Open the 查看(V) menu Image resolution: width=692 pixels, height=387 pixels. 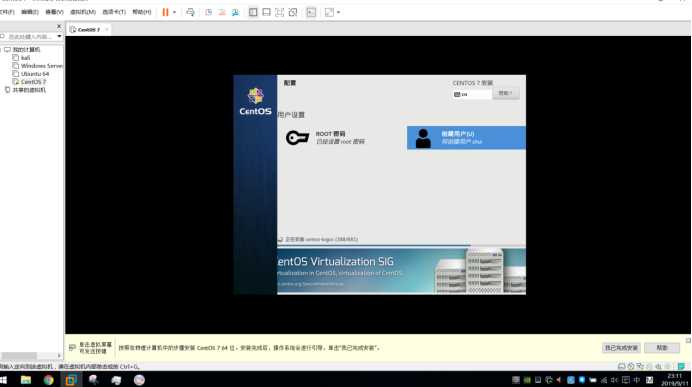tap(54, 12)
